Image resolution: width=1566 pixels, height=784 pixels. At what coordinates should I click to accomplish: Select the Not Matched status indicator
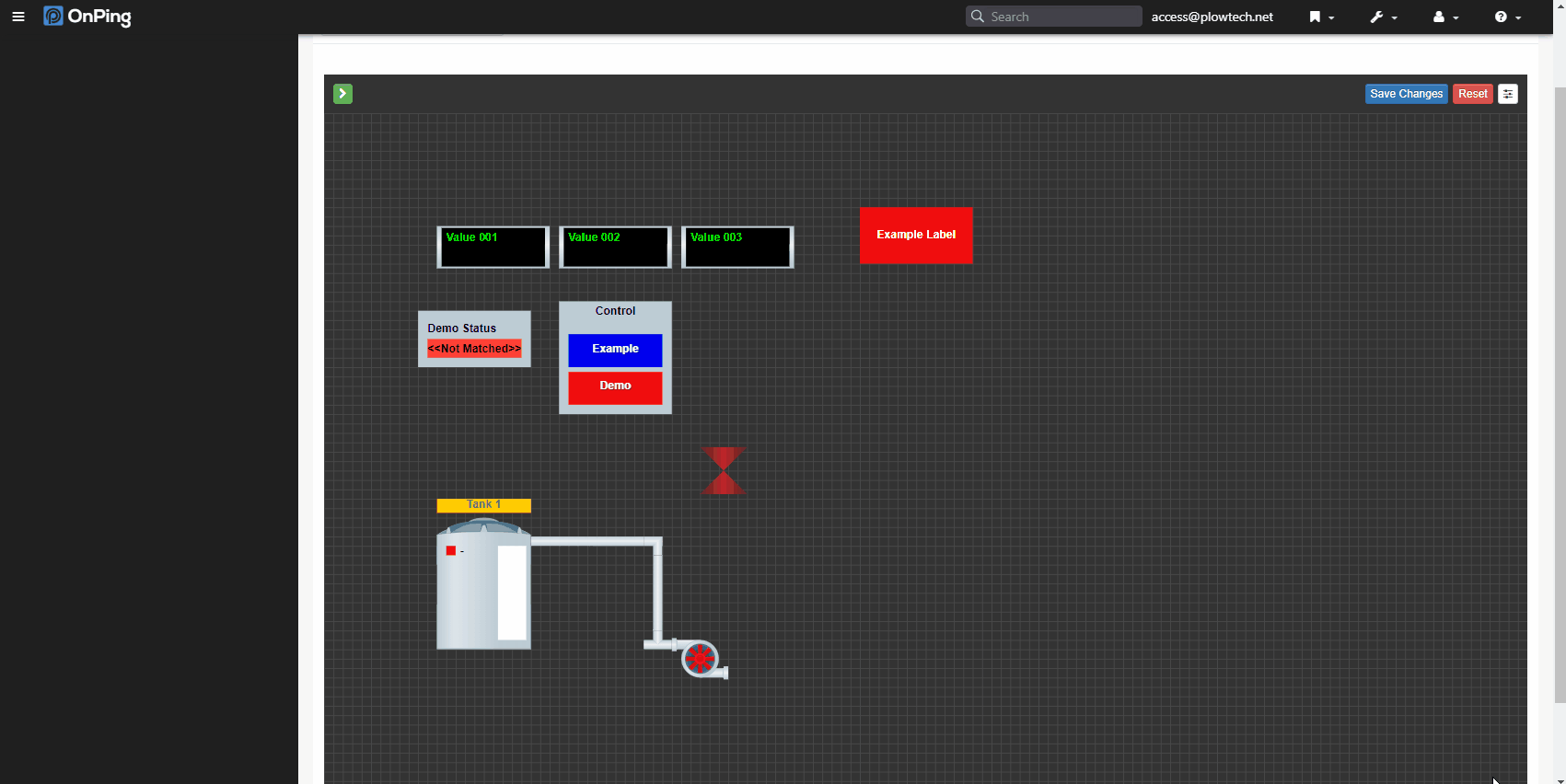(474, 349)
